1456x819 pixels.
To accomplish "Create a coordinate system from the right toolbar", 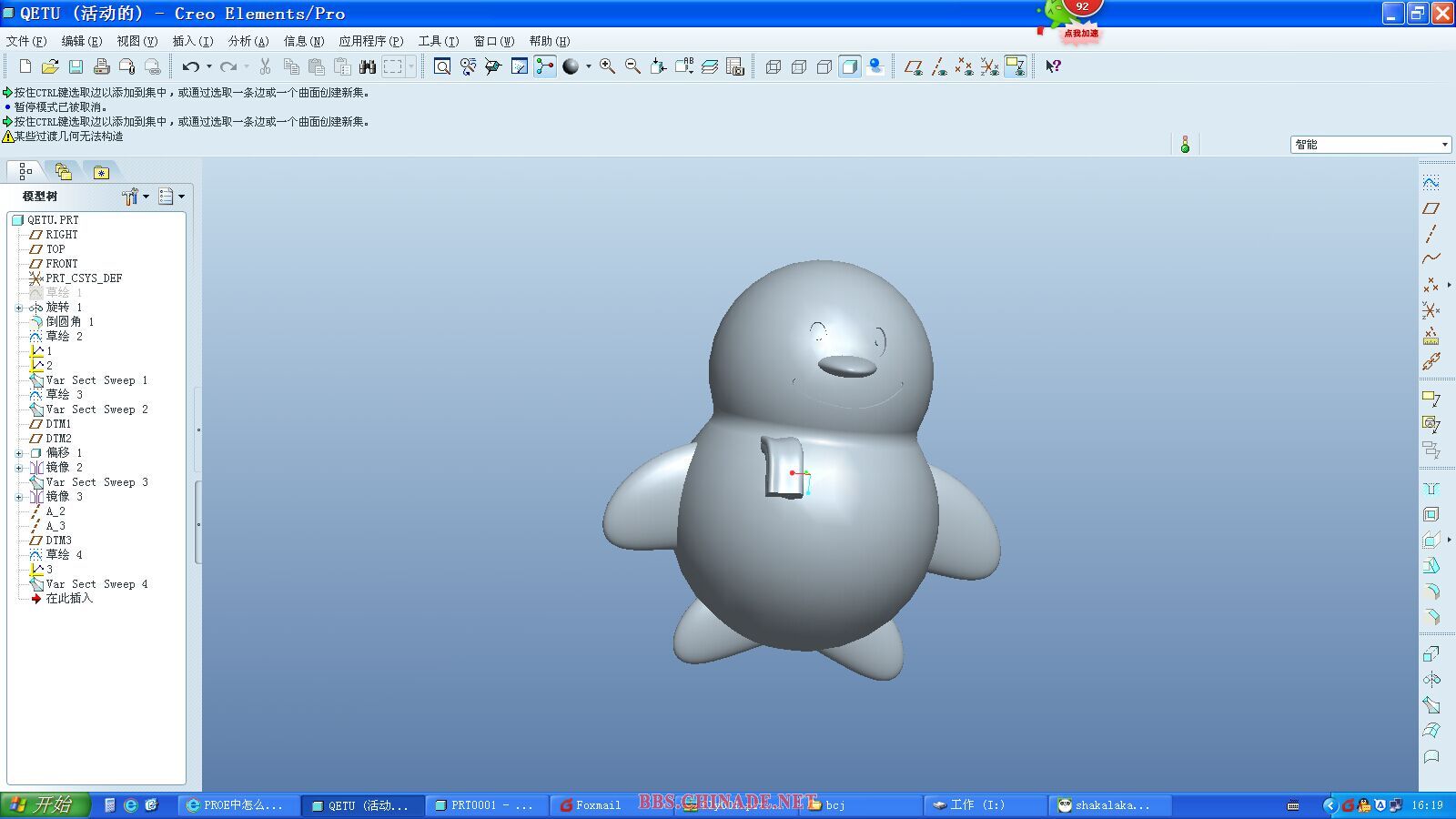I will (x=1431, y=310).
